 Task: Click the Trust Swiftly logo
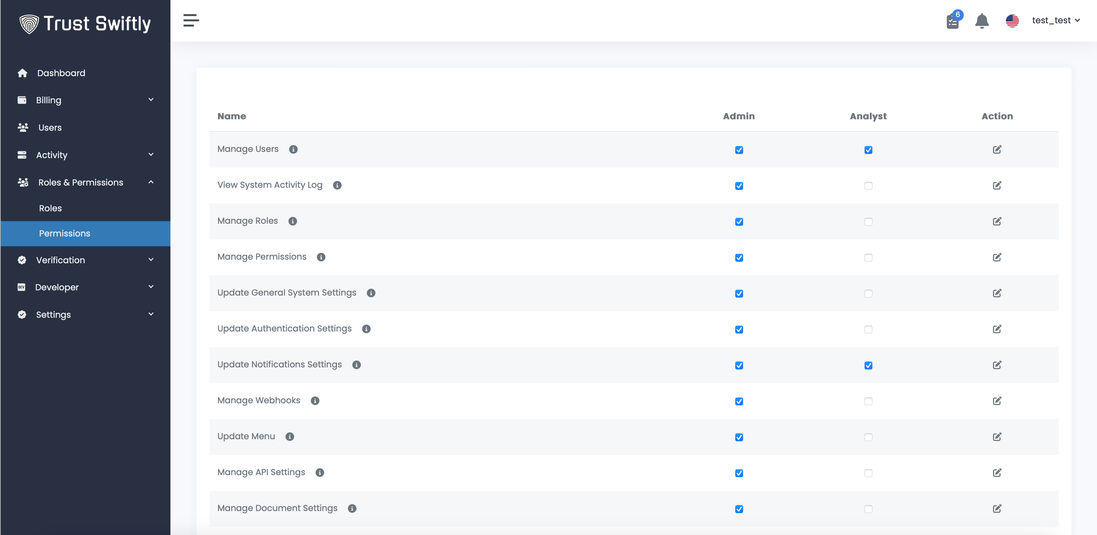(85, 24)
